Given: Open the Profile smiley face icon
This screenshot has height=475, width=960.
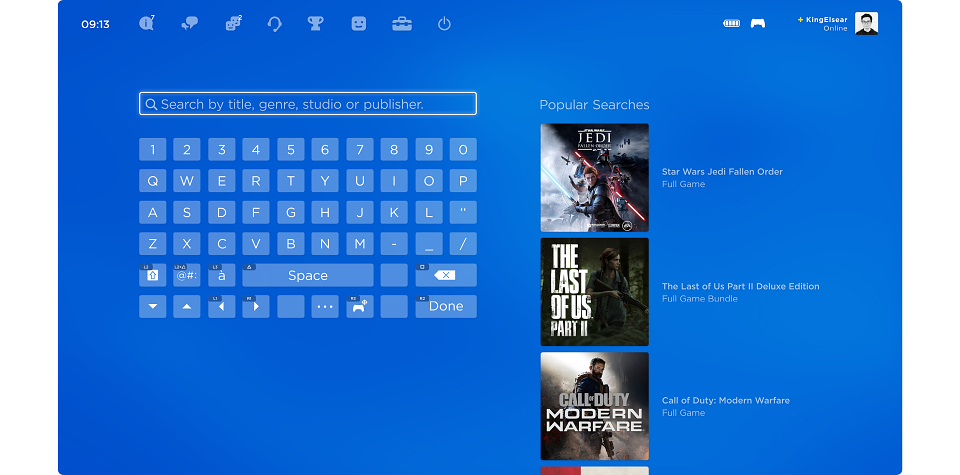Looking at the screenshot, I should (359, 24).
